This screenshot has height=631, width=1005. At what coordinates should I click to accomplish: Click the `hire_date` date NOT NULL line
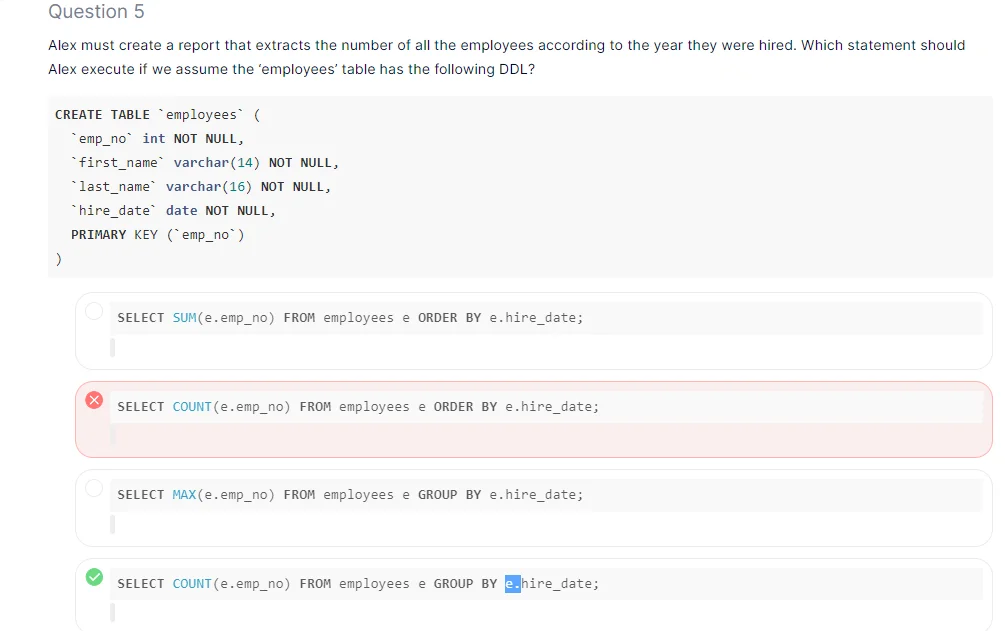173,211
